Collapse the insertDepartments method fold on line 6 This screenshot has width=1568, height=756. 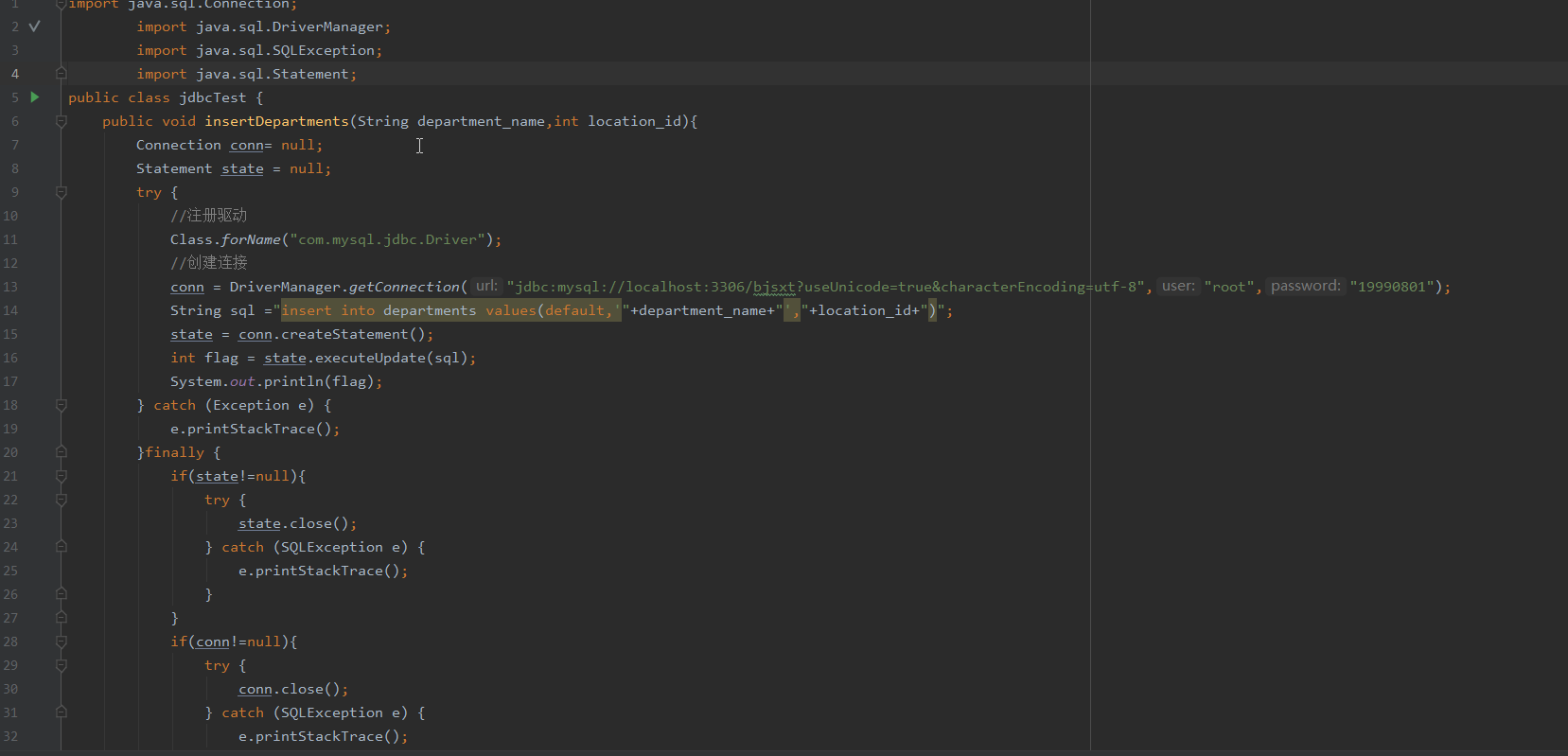point(61,121)
